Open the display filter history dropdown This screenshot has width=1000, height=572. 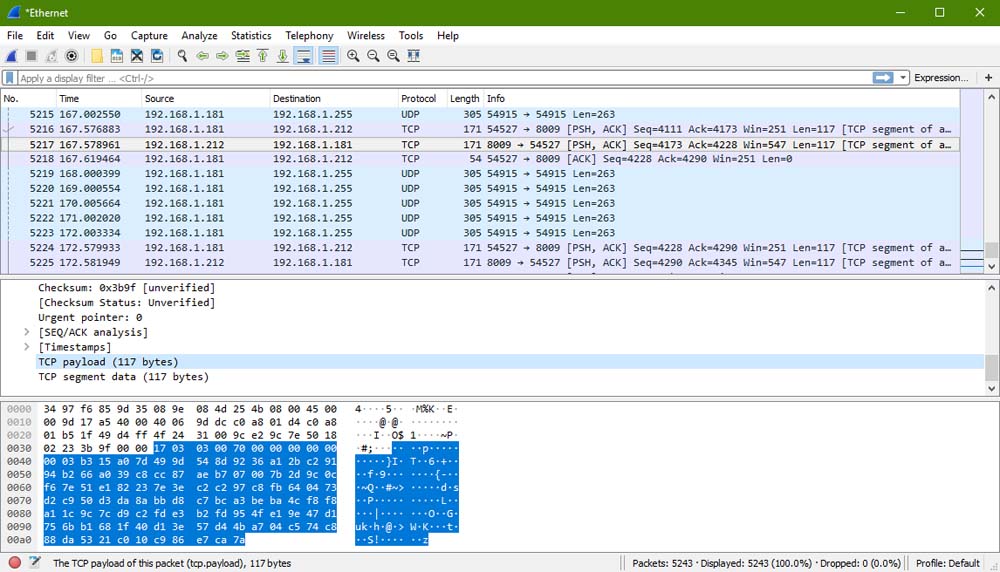pyautogui.click(x=903, y=78)
